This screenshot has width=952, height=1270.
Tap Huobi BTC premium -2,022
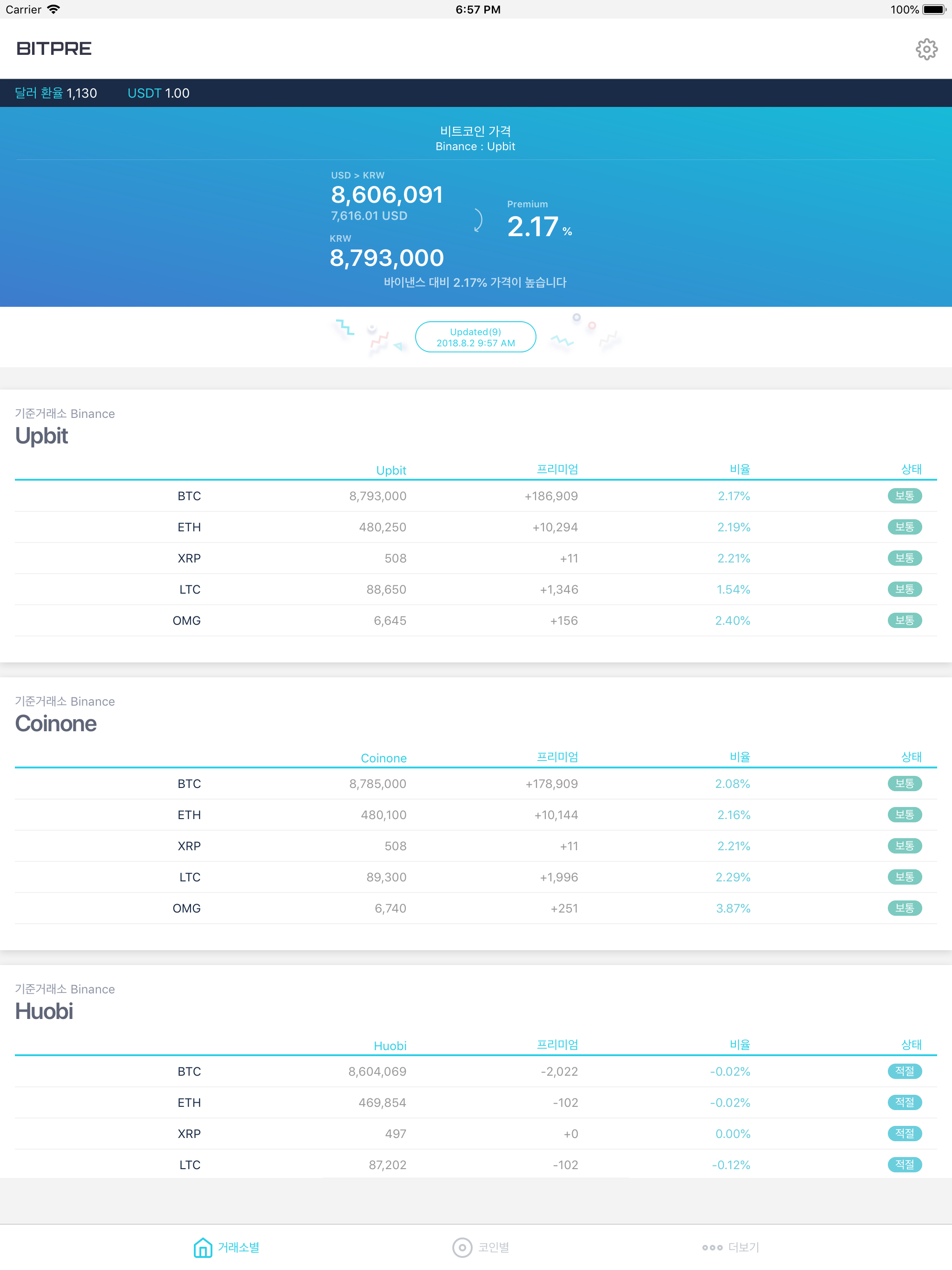[559, 1072]
